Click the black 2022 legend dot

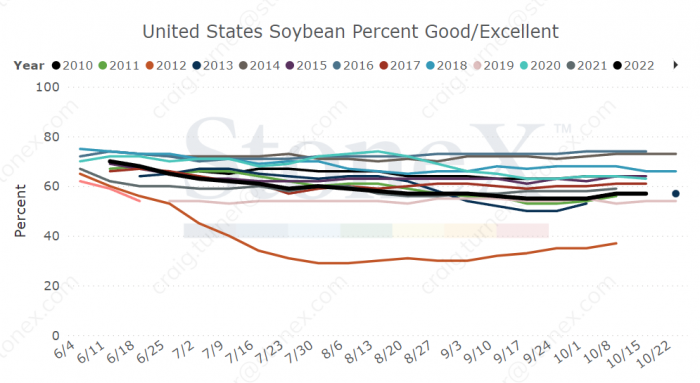click(x=617, y=66)
